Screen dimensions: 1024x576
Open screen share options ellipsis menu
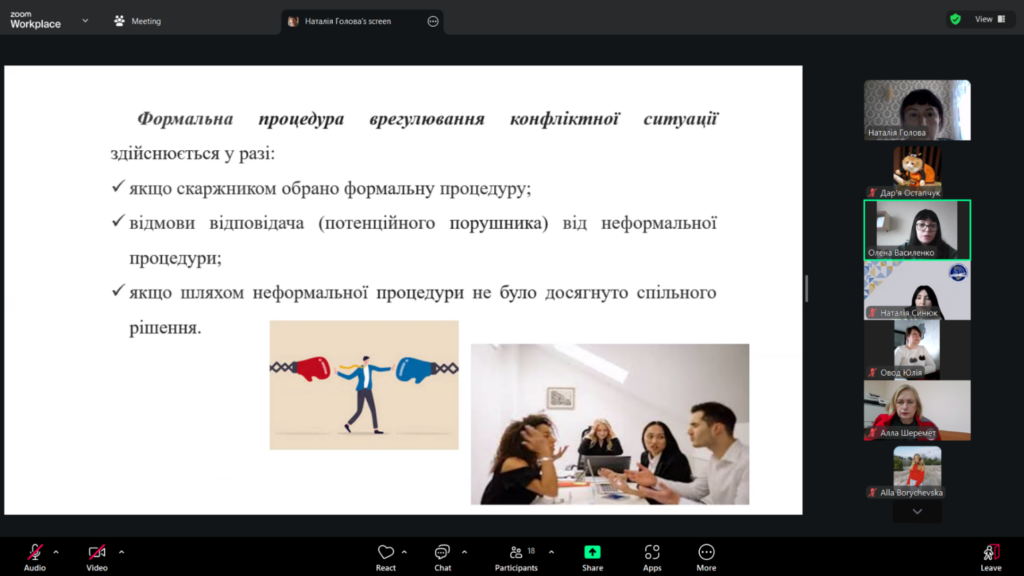433,21
